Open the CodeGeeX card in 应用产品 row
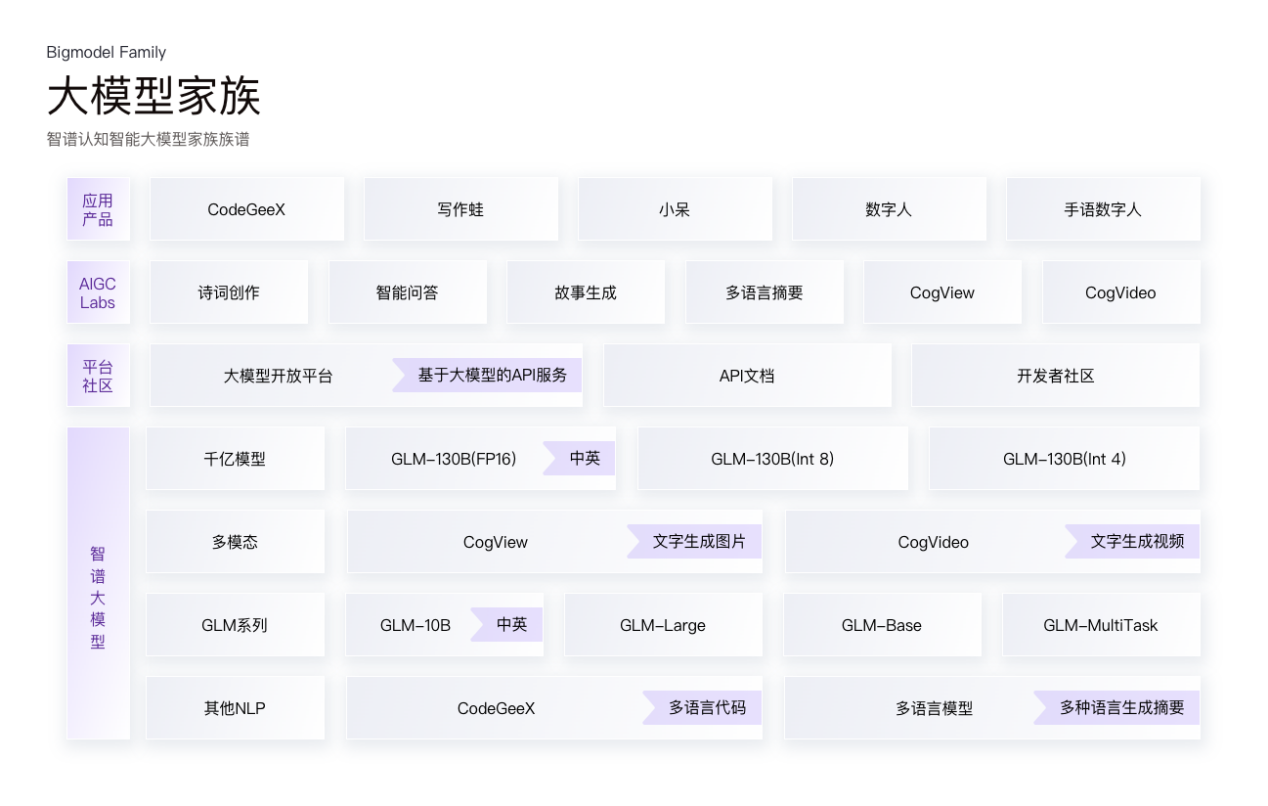Image resolution: width=1268 pixels, height=806 pixels. [x=247, y=209]
